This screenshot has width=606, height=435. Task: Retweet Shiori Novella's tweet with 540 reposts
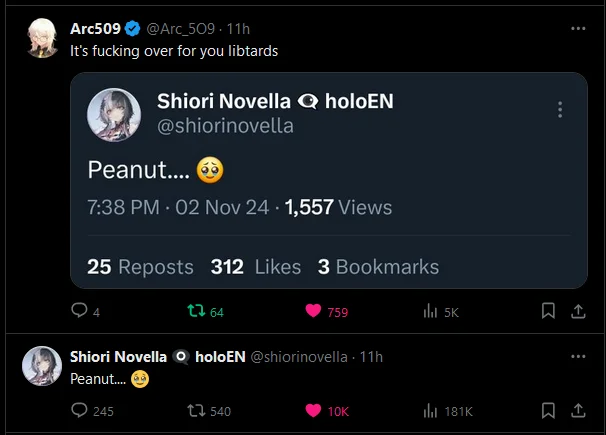196,410
